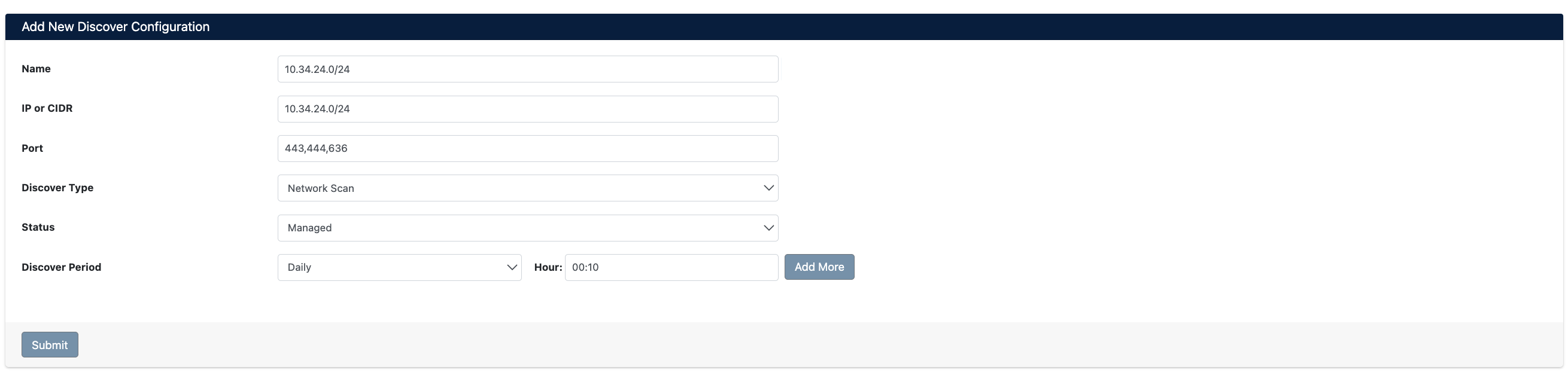Click the IP or CIDR label

pyautogui.click(x=47, y=108)
